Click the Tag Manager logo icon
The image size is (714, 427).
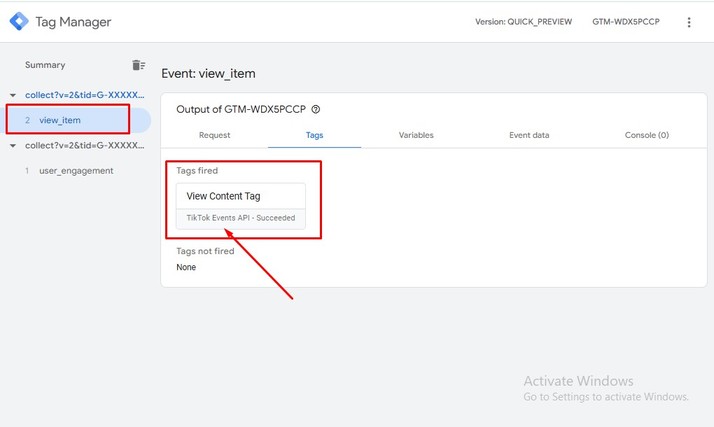point(19,21)
